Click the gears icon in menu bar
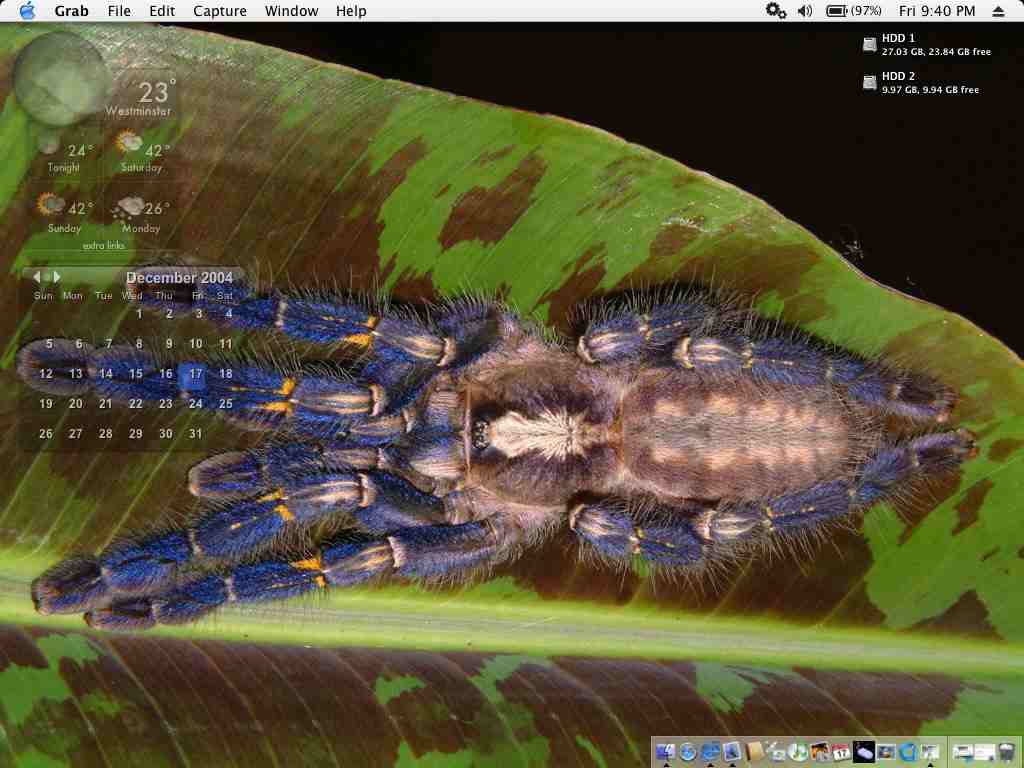 pos(775,11)
